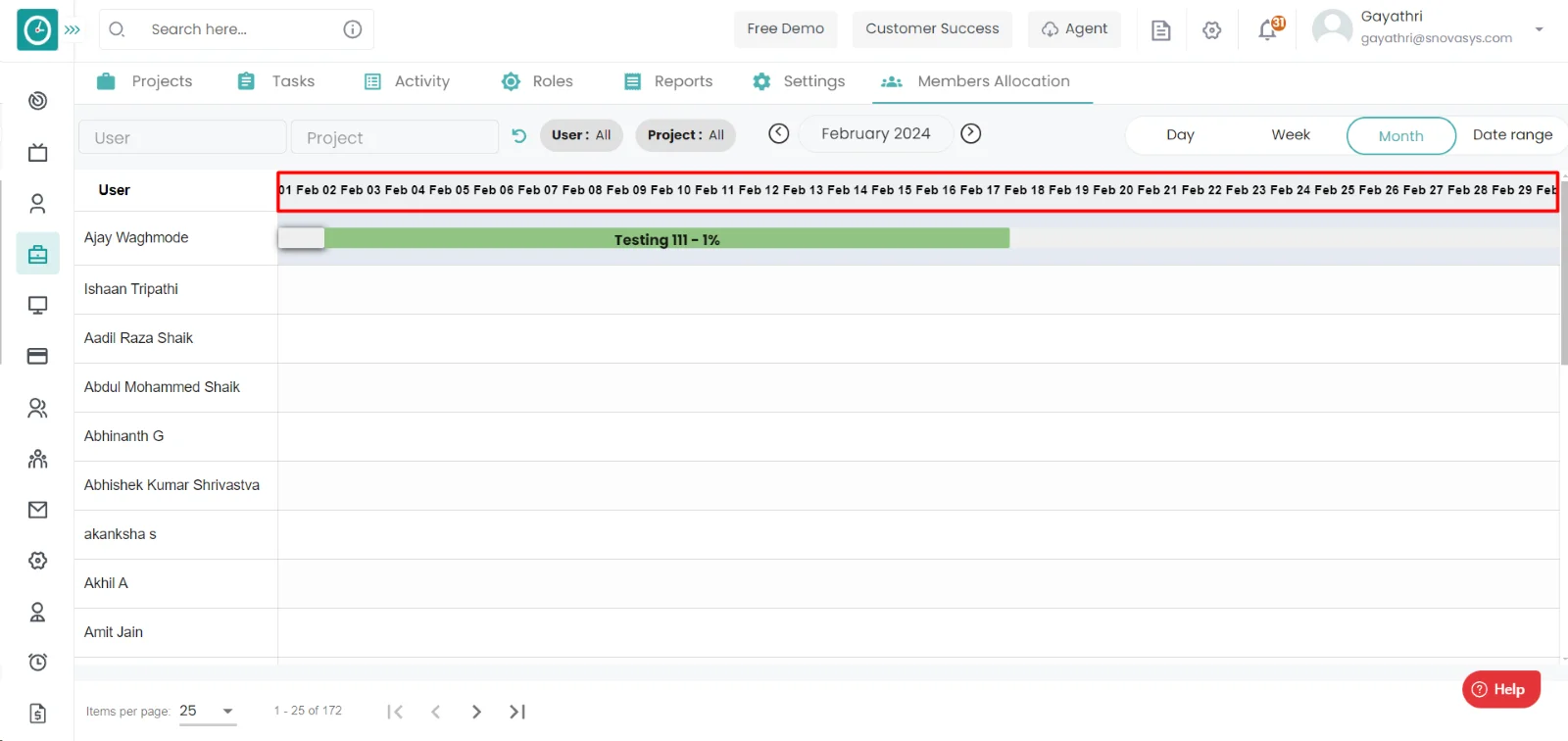The image size is (1568, 741).
Task: Select the Month view toggle
Action: 1401,136
